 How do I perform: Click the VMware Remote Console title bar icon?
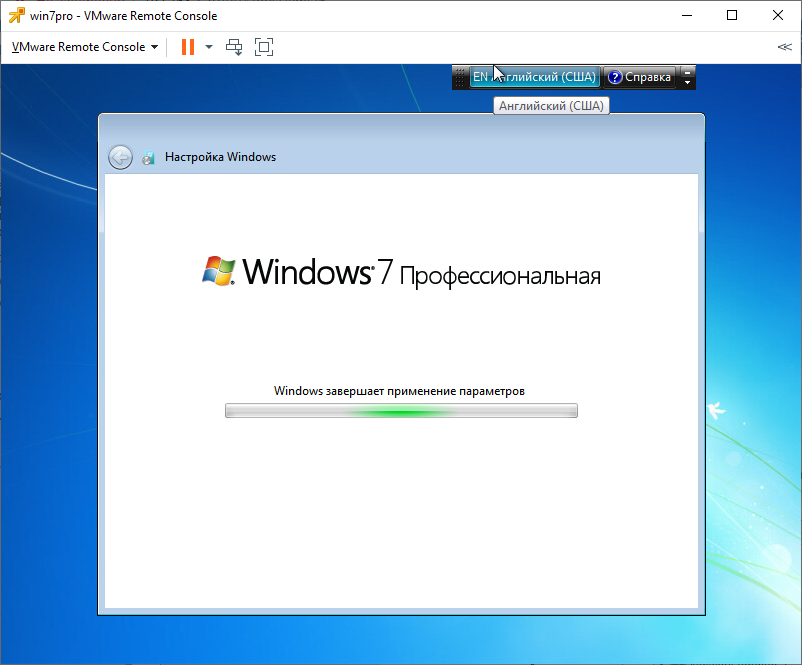pos(16,16)
